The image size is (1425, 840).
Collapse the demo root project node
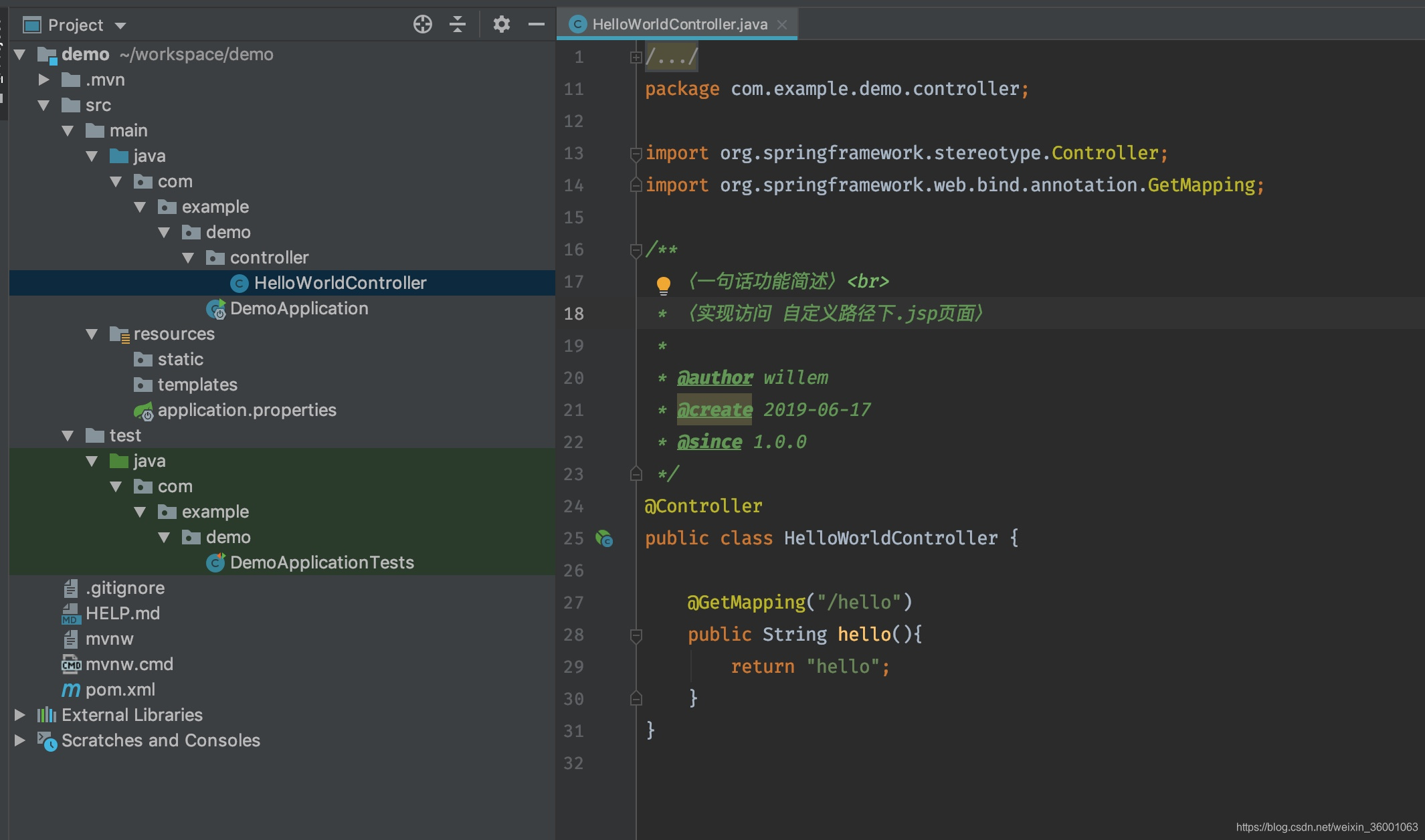(20, 54)
